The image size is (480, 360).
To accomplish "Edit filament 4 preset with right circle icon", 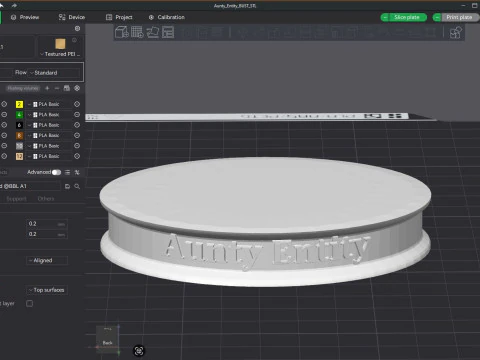I will [77, 115].
